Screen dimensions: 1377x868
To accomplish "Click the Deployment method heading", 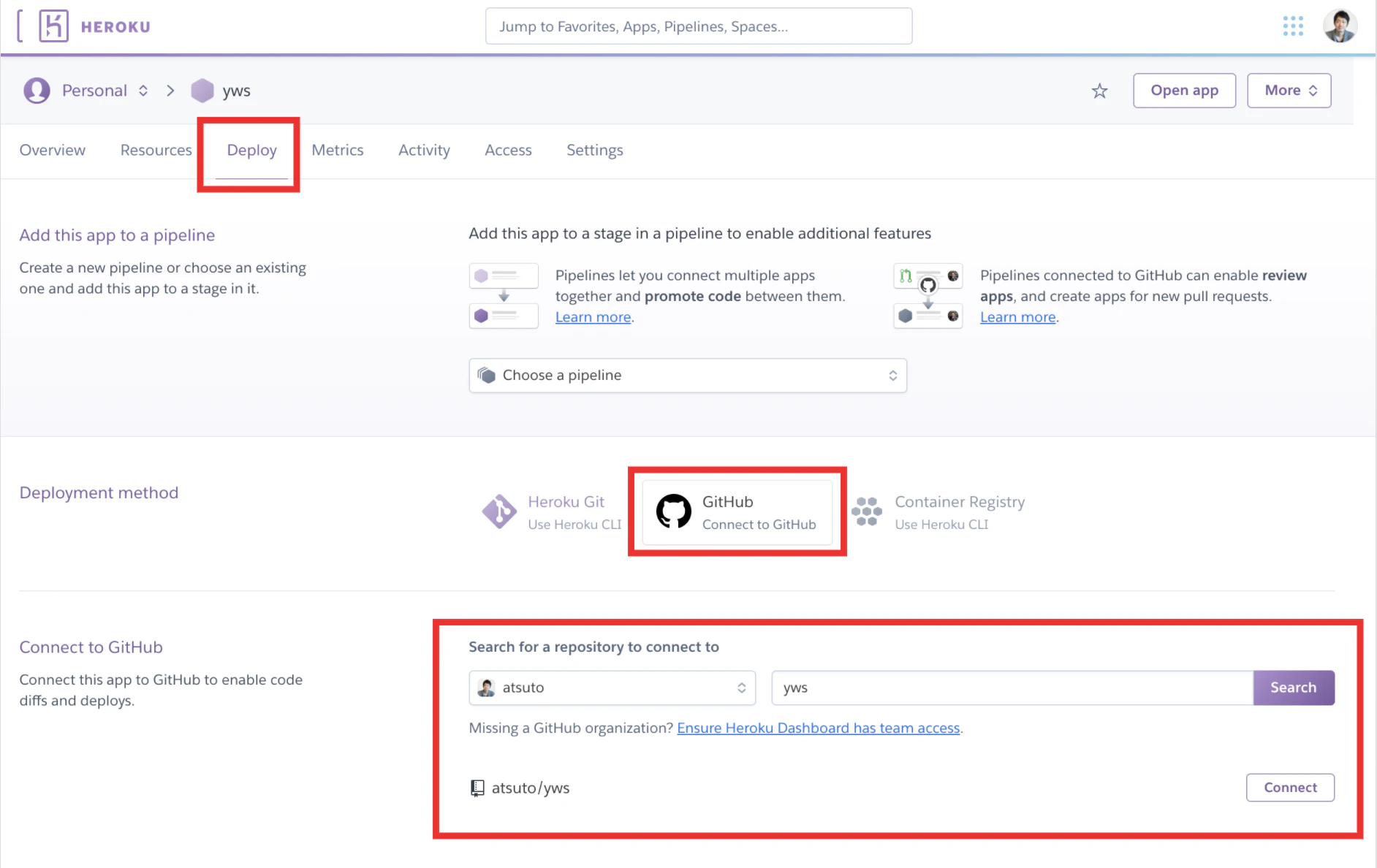I will click(99, 492).
